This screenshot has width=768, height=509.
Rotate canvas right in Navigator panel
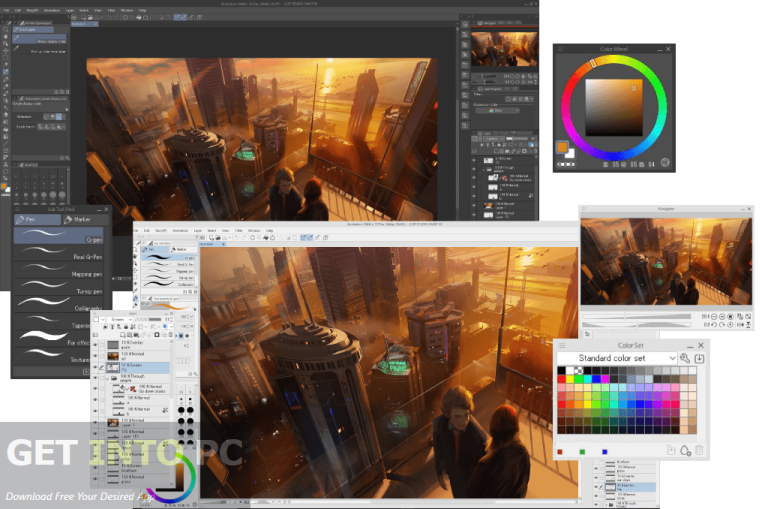coord(722,325)
